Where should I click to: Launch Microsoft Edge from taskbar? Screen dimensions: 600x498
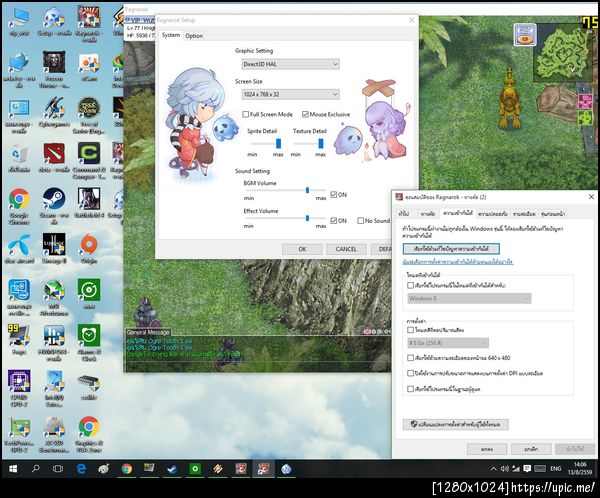coord(81,469)
